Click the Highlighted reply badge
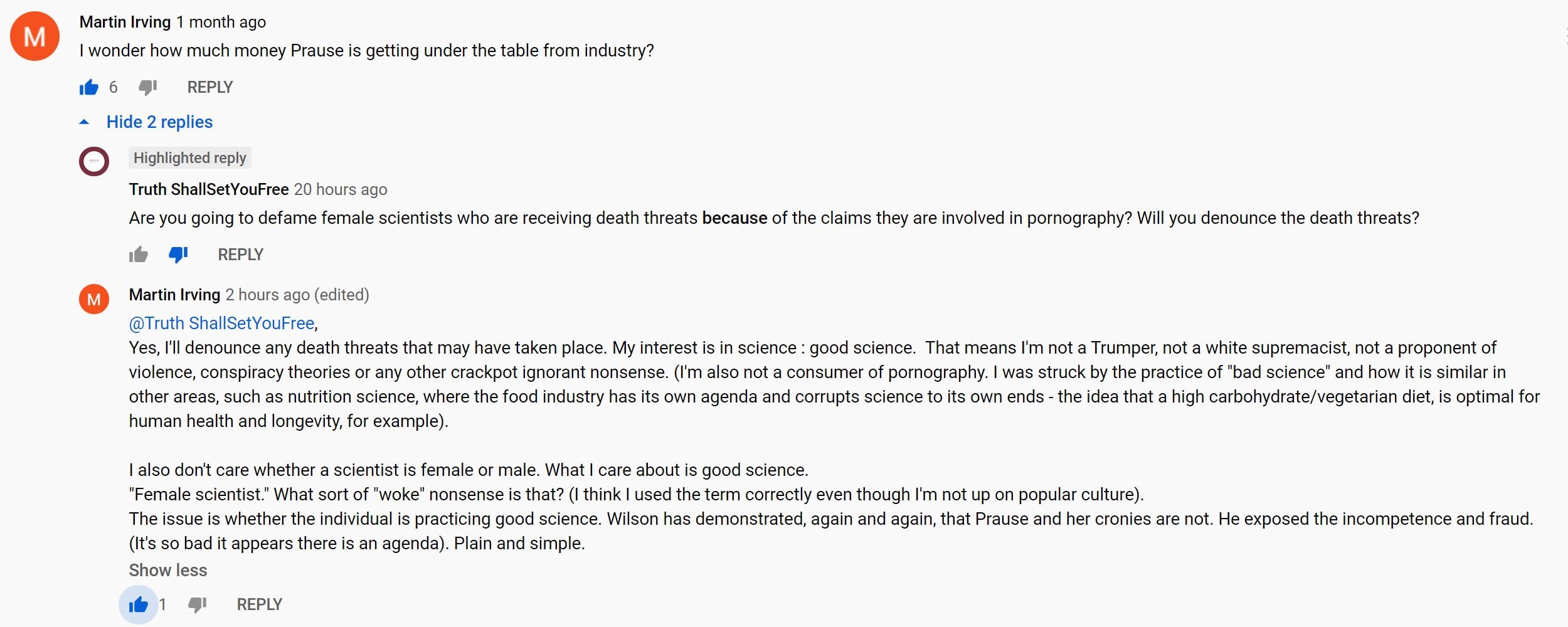This screenshot has height=627, width=1568. [189, 158]
